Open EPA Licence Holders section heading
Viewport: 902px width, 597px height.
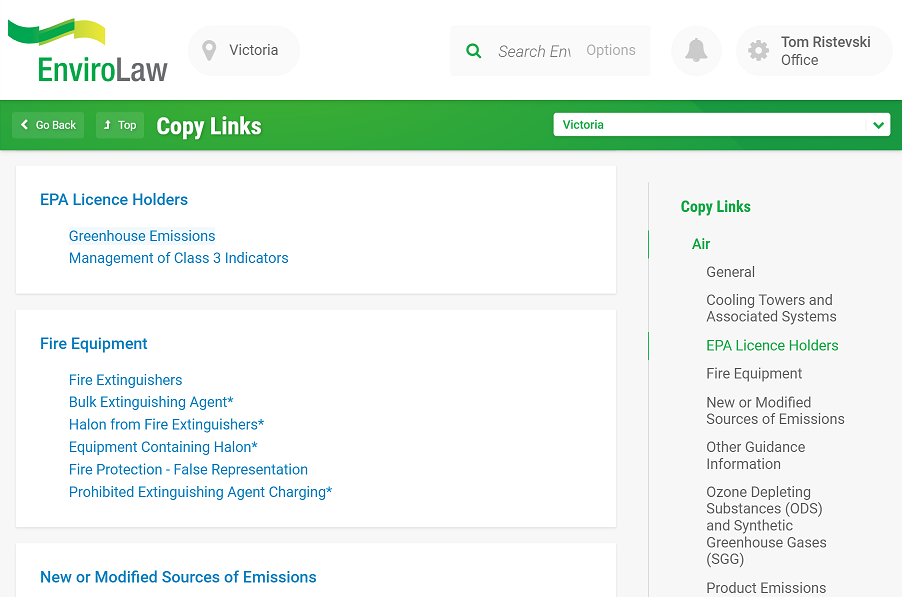114,200
